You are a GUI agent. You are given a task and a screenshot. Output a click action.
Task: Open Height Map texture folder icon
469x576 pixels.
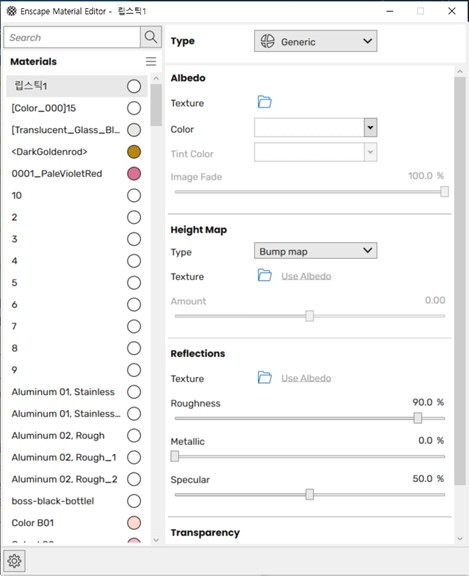pyautogui.click(x=264, y=275)
